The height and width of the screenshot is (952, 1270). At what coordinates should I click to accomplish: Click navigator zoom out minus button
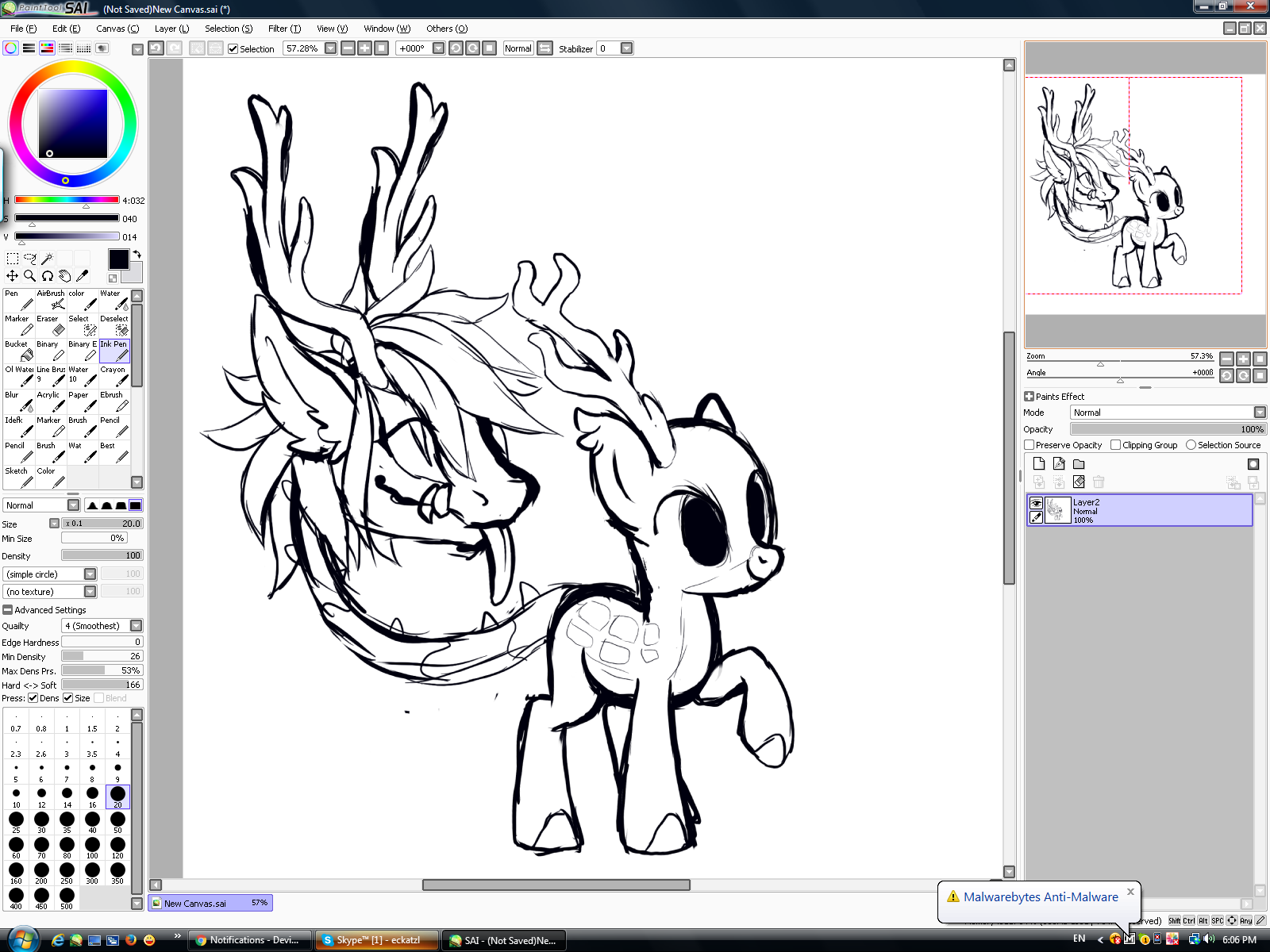pyautogui.click(x=1227, y=359)
